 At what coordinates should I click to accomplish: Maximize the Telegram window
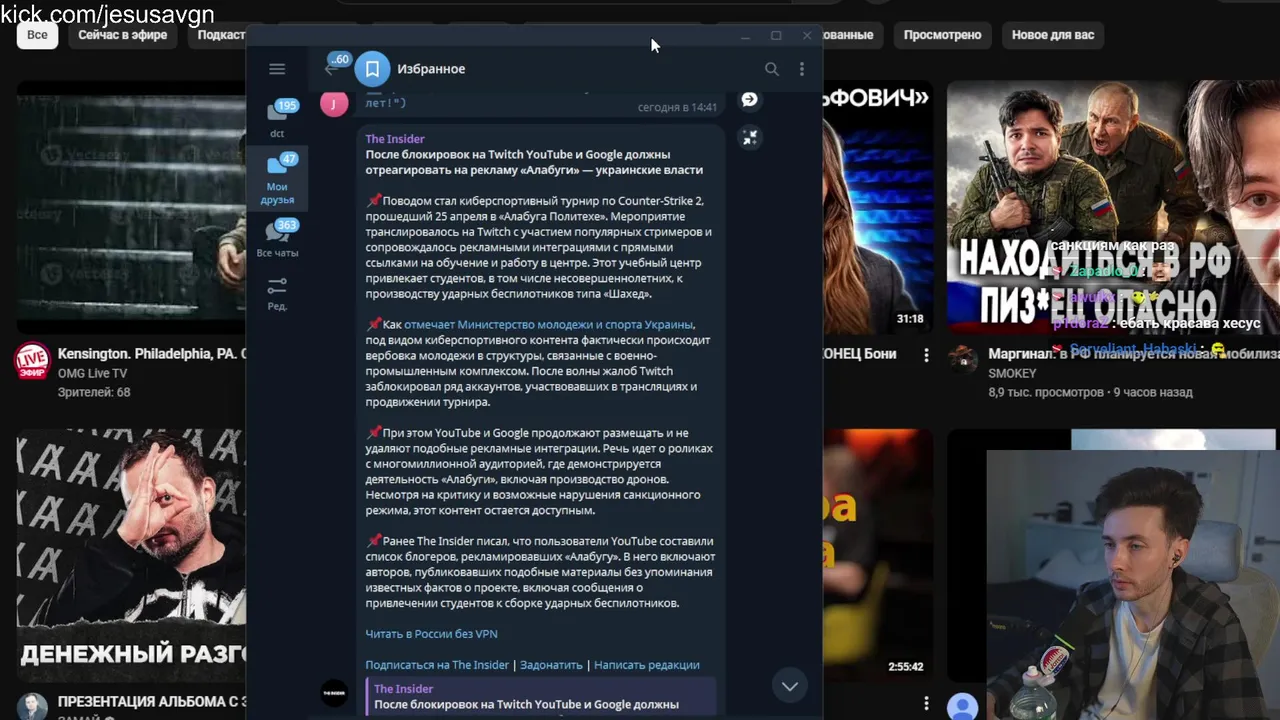click(776, 36)
